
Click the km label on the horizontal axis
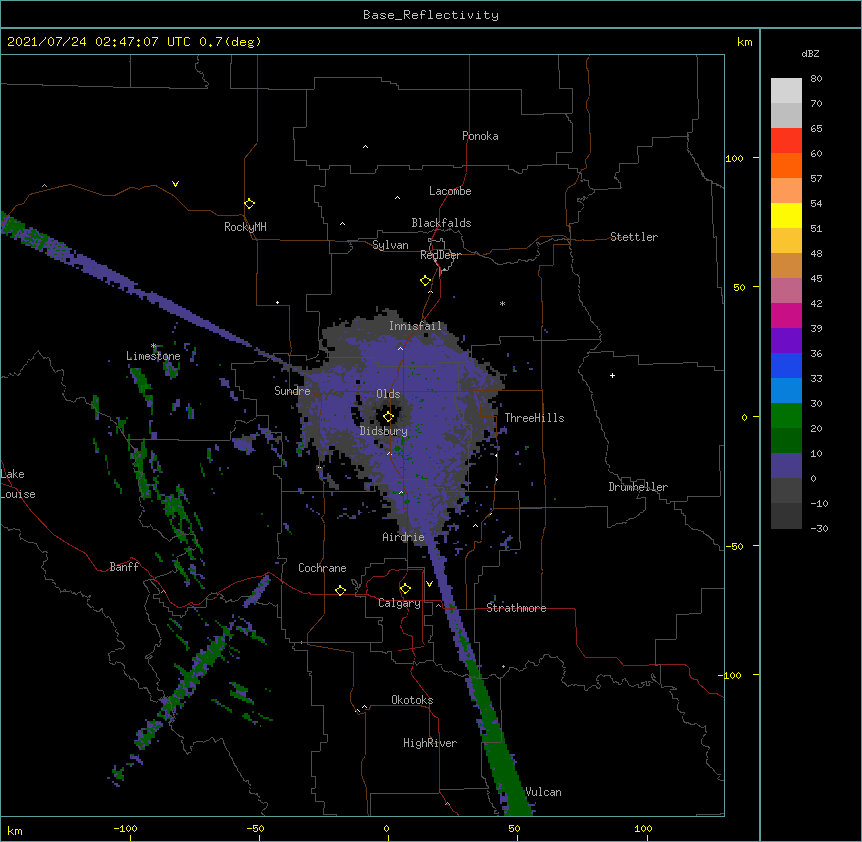15,831
